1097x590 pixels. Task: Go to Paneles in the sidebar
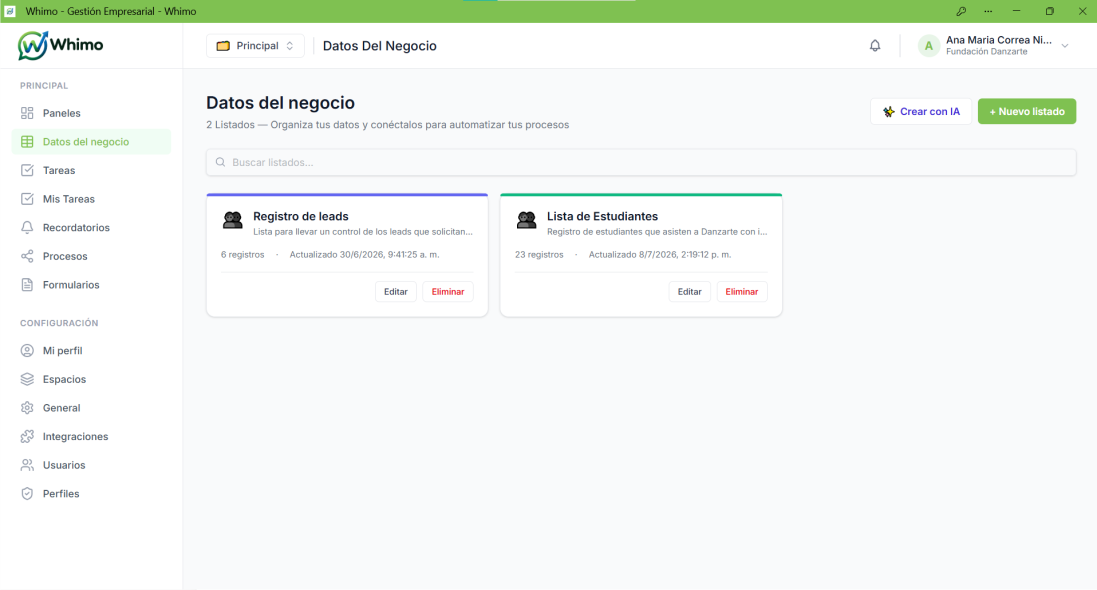click(92, 113)
